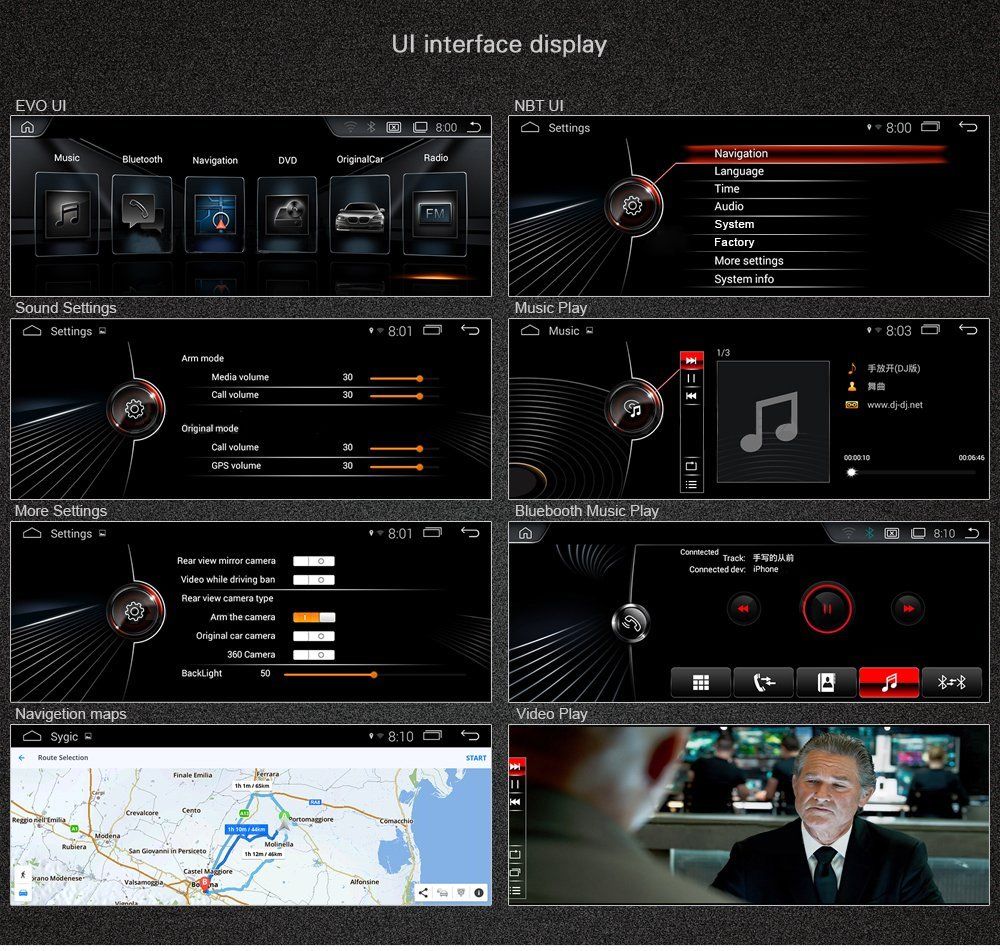Toggle Video while driving ban switch
Viewport: 1000px width, 951px height.
(x=314, y=580)
